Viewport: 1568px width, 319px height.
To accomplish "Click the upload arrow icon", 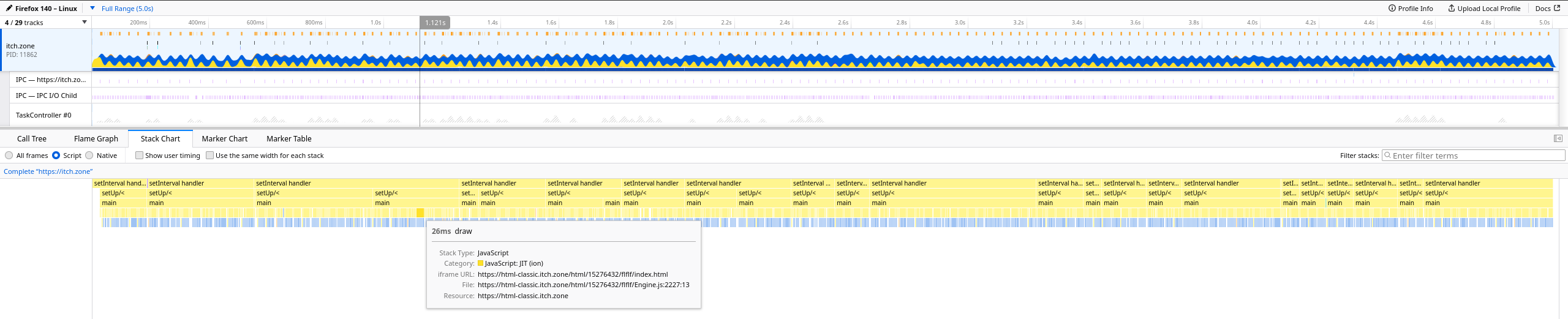I will [x=1452, y=9].
